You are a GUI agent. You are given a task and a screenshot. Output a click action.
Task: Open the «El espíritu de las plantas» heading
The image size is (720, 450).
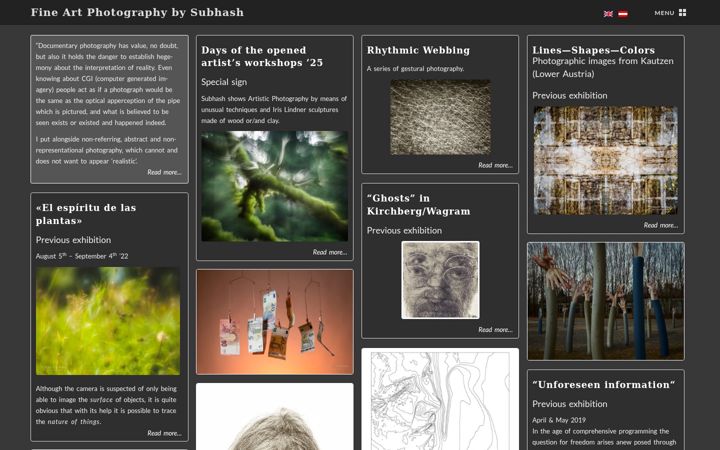click(86, 214)
